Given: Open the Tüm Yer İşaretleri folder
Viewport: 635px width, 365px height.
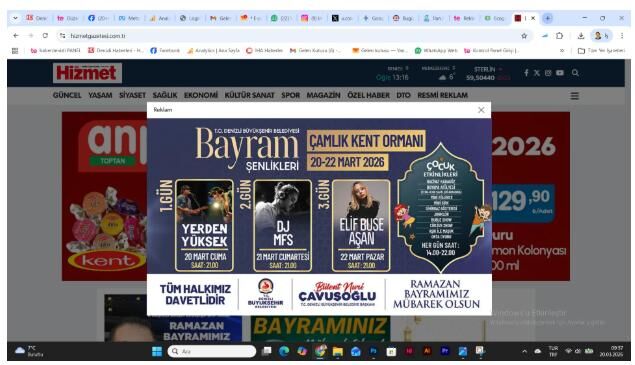Looking at the screenshot, I should [x=601, y=51].
